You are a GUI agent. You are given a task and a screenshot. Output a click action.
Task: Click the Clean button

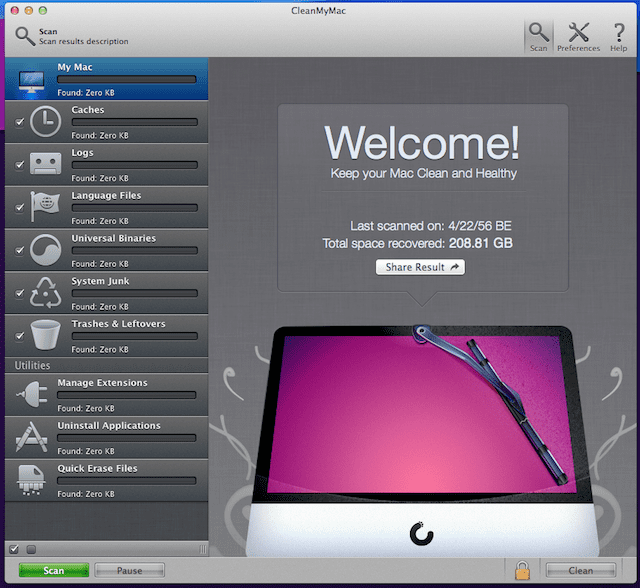[x=581, y=570]
